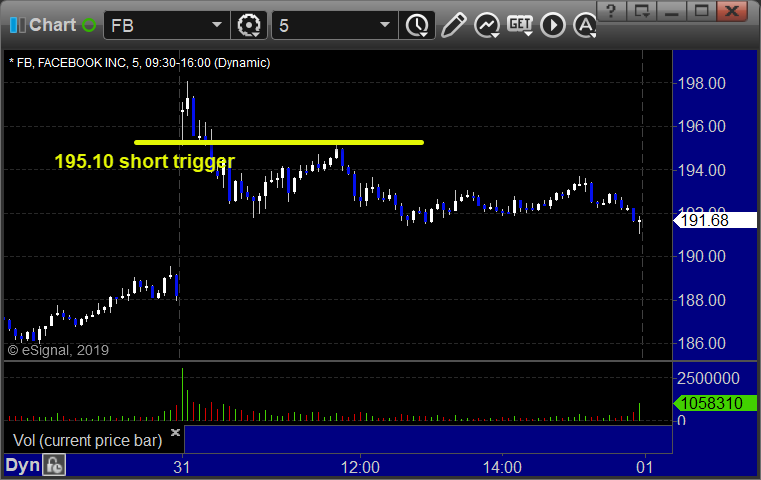The width and height of the screenshot is (761, 480).
Task: Expand the interval dropdown arrow
Action: click(x=385, y=25)
